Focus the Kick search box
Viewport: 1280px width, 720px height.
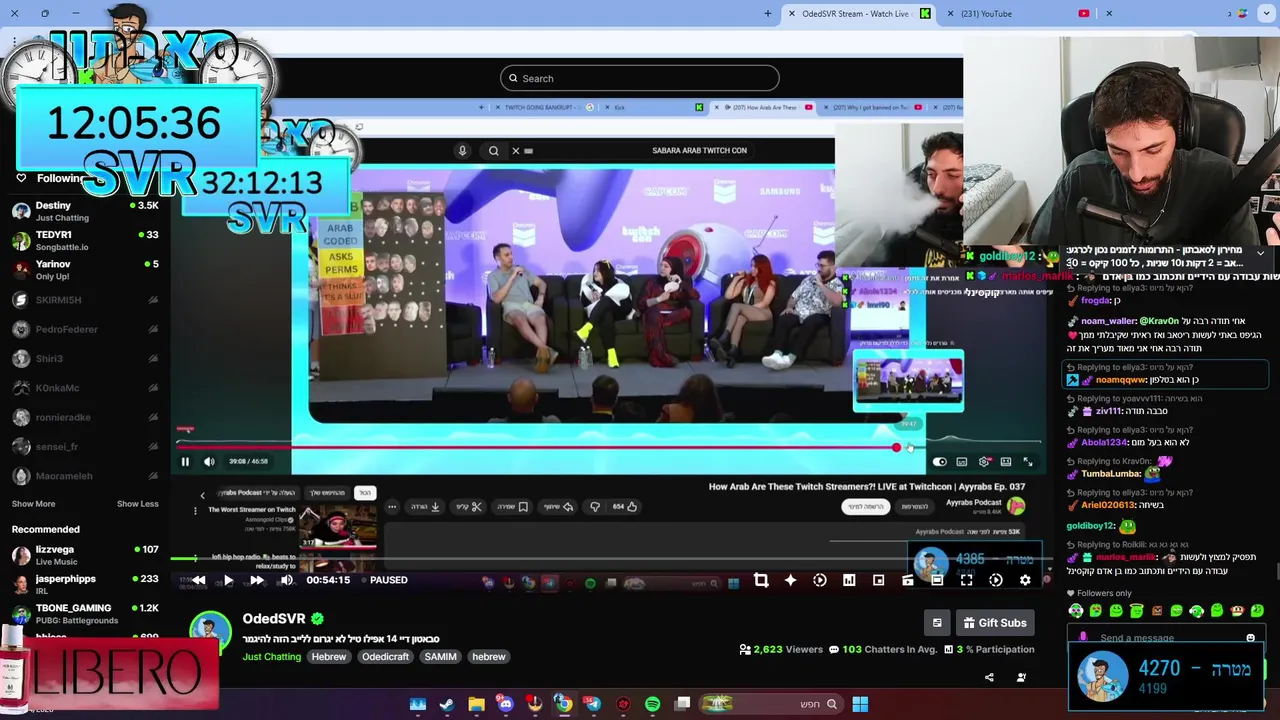pyautogui.click(x=640, y=78)
